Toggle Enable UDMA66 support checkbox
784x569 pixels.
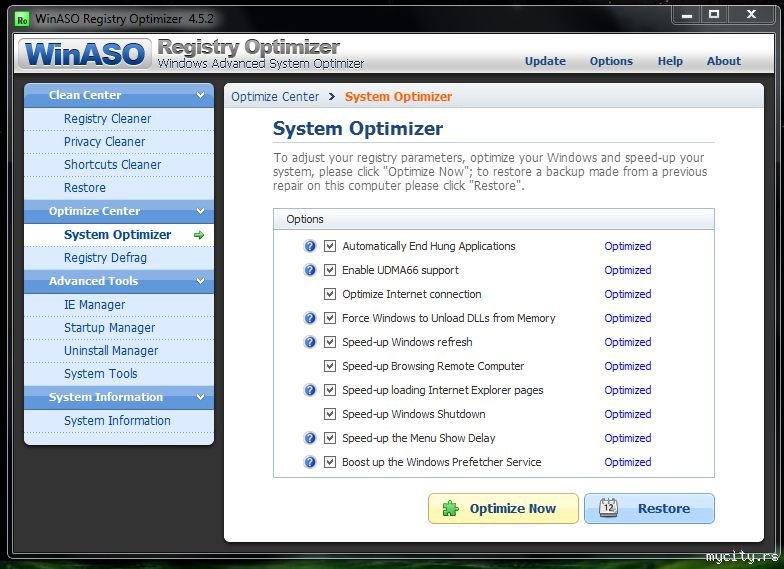[330, 270]
